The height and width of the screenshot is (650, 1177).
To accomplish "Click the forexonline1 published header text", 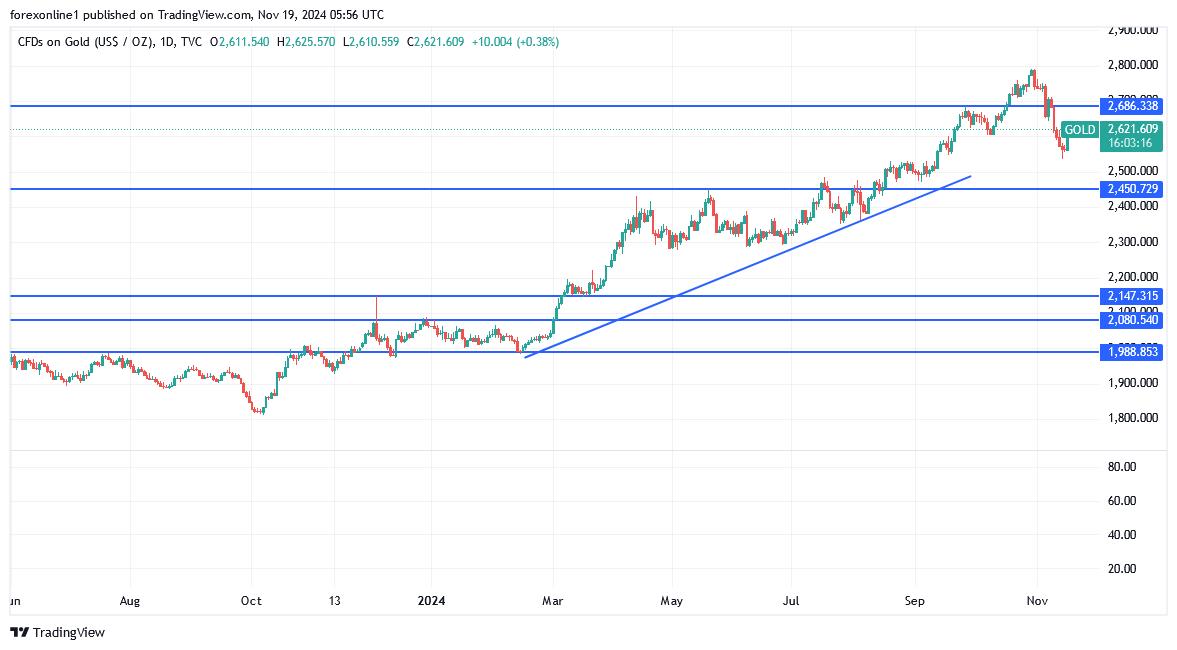I will (197, 14).
